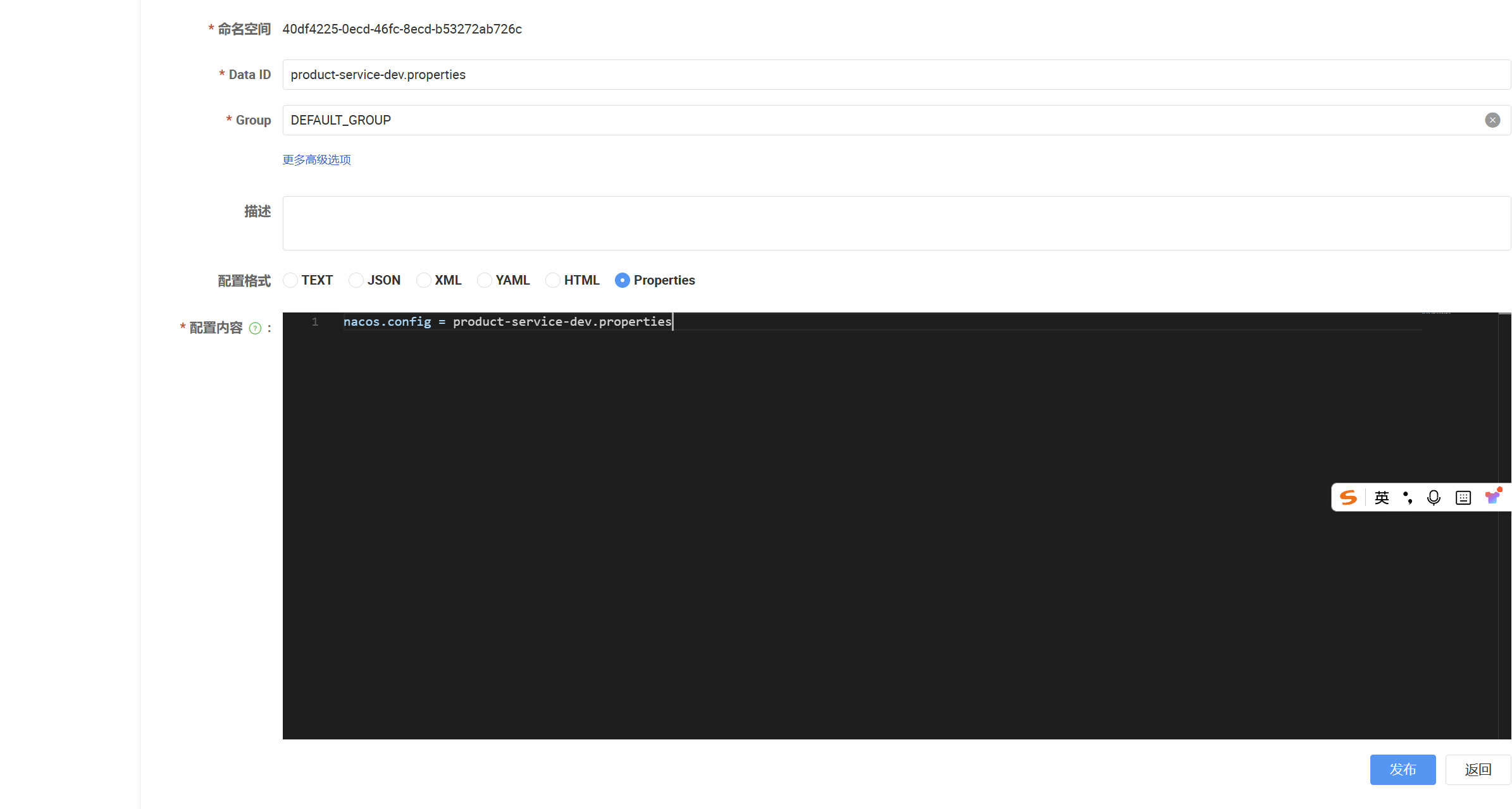Click the Sogou input method logo
Viewport: 1512px width, 809px height.
(1348, 498)
